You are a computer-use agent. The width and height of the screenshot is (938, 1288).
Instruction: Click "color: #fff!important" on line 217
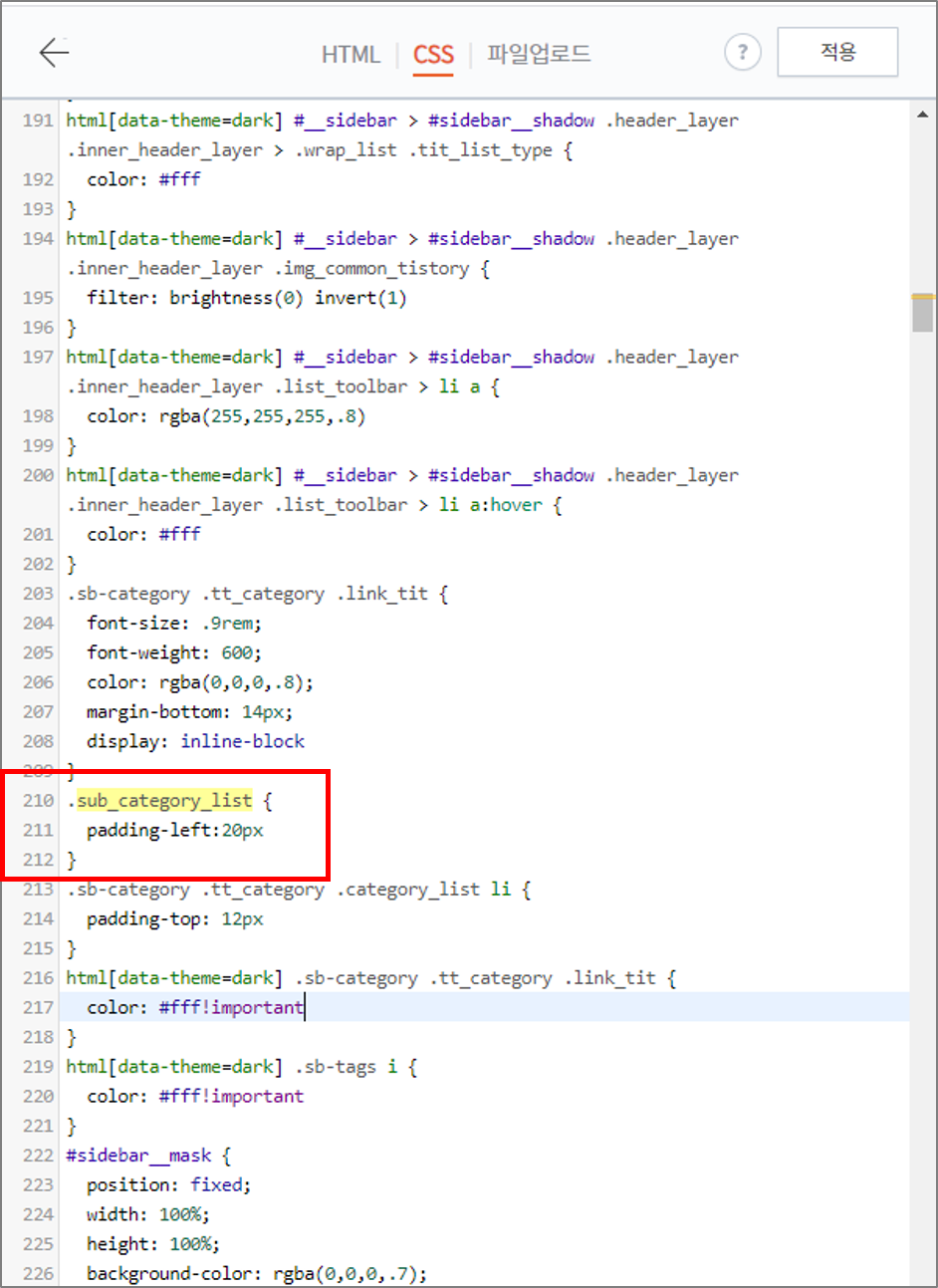point(195,1008)
